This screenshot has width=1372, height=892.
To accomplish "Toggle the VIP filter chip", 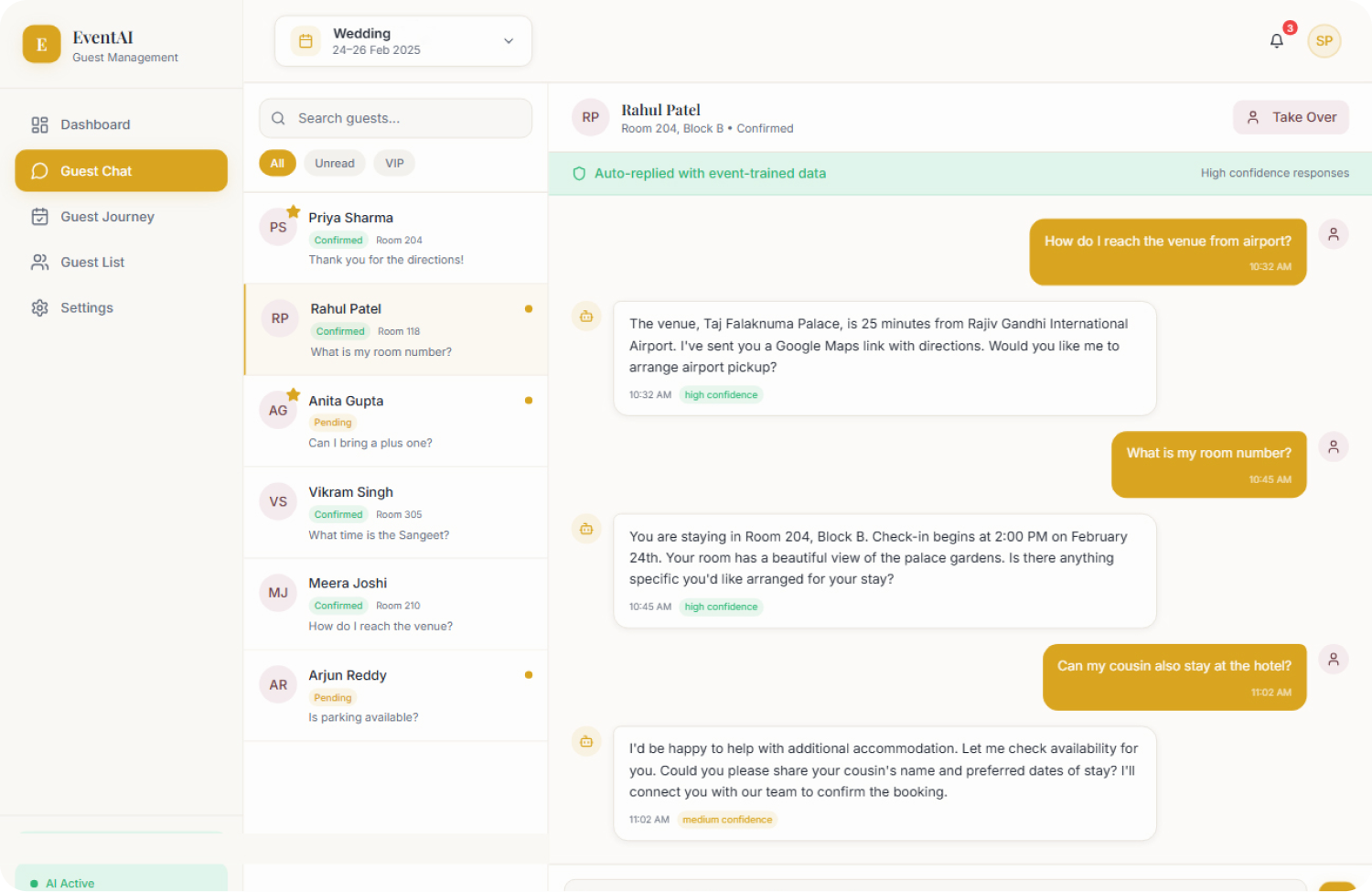I will tap(394, 163).
